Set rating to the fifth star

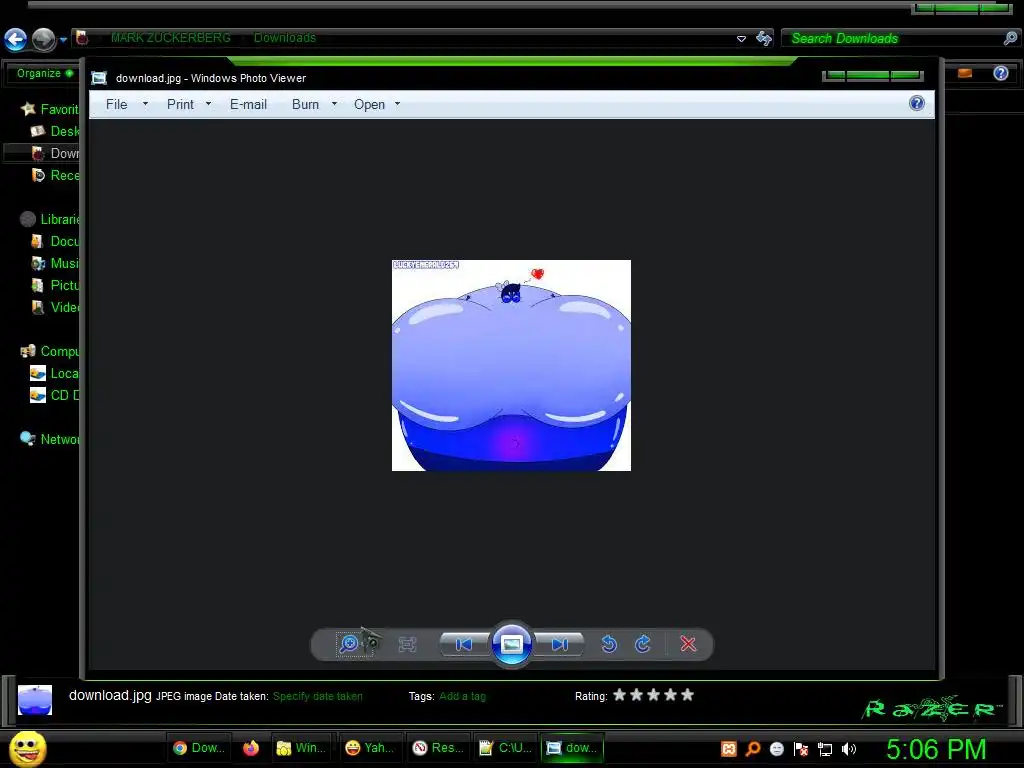(x=687, y=695)
